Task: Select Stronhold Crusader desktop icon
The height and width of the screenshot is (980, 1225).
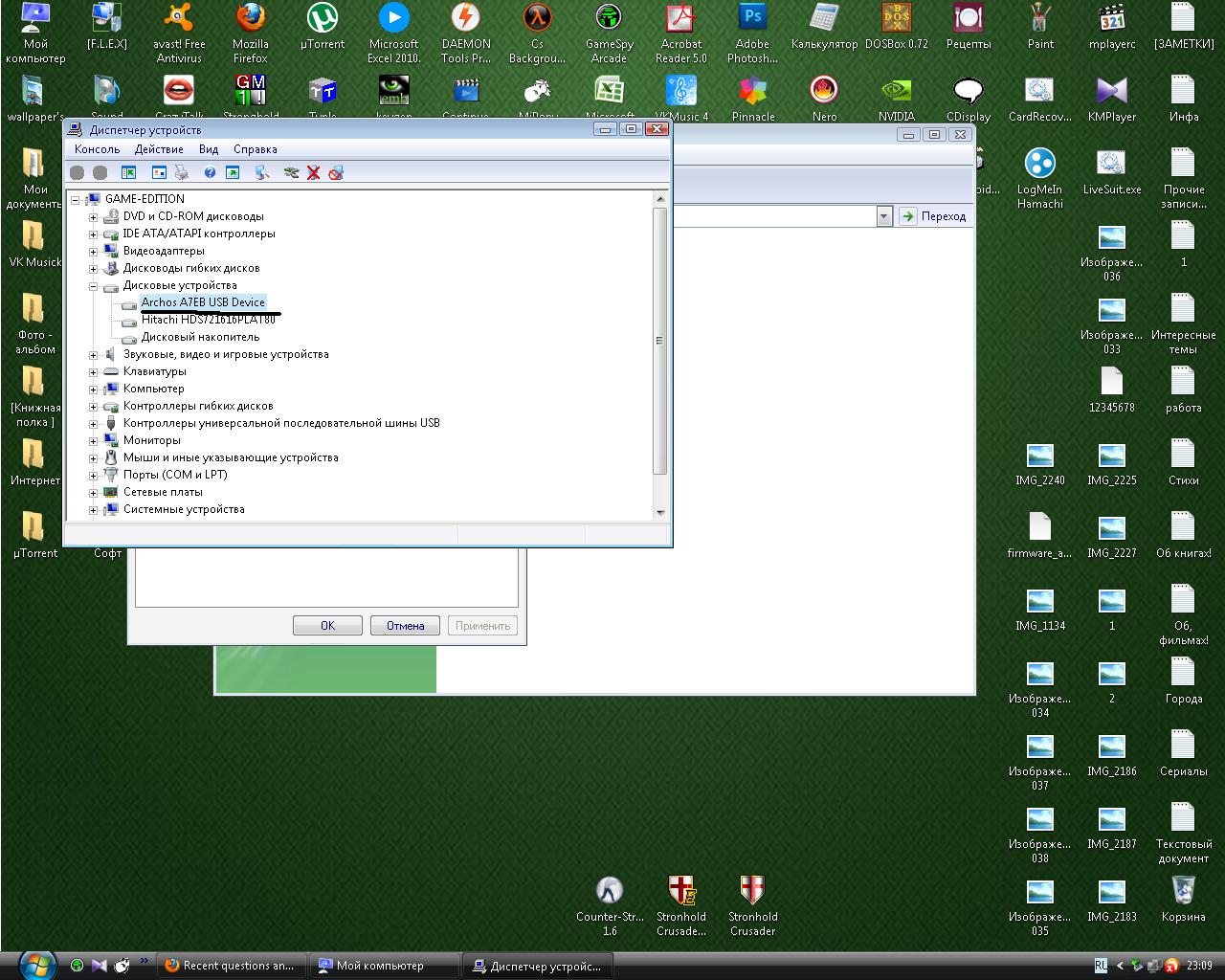Action: (x=753, y=905)
